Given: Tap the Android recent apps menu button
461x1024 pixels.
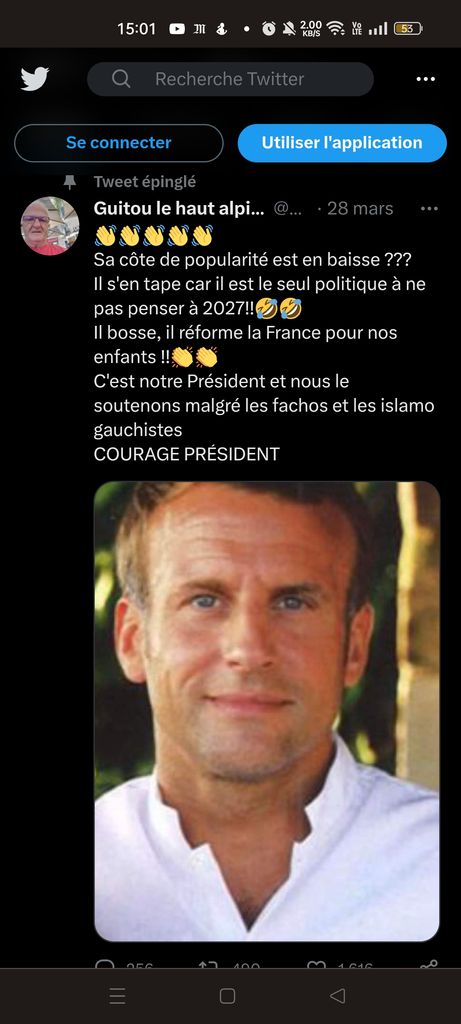Looking at the screenshot, I should pos(118,996).
